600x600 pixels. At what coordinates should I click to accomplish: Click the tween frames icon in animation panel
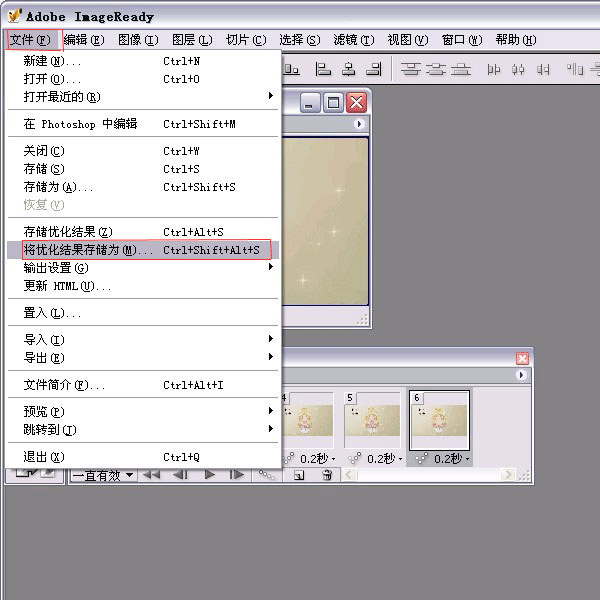(x=268, y=476)
